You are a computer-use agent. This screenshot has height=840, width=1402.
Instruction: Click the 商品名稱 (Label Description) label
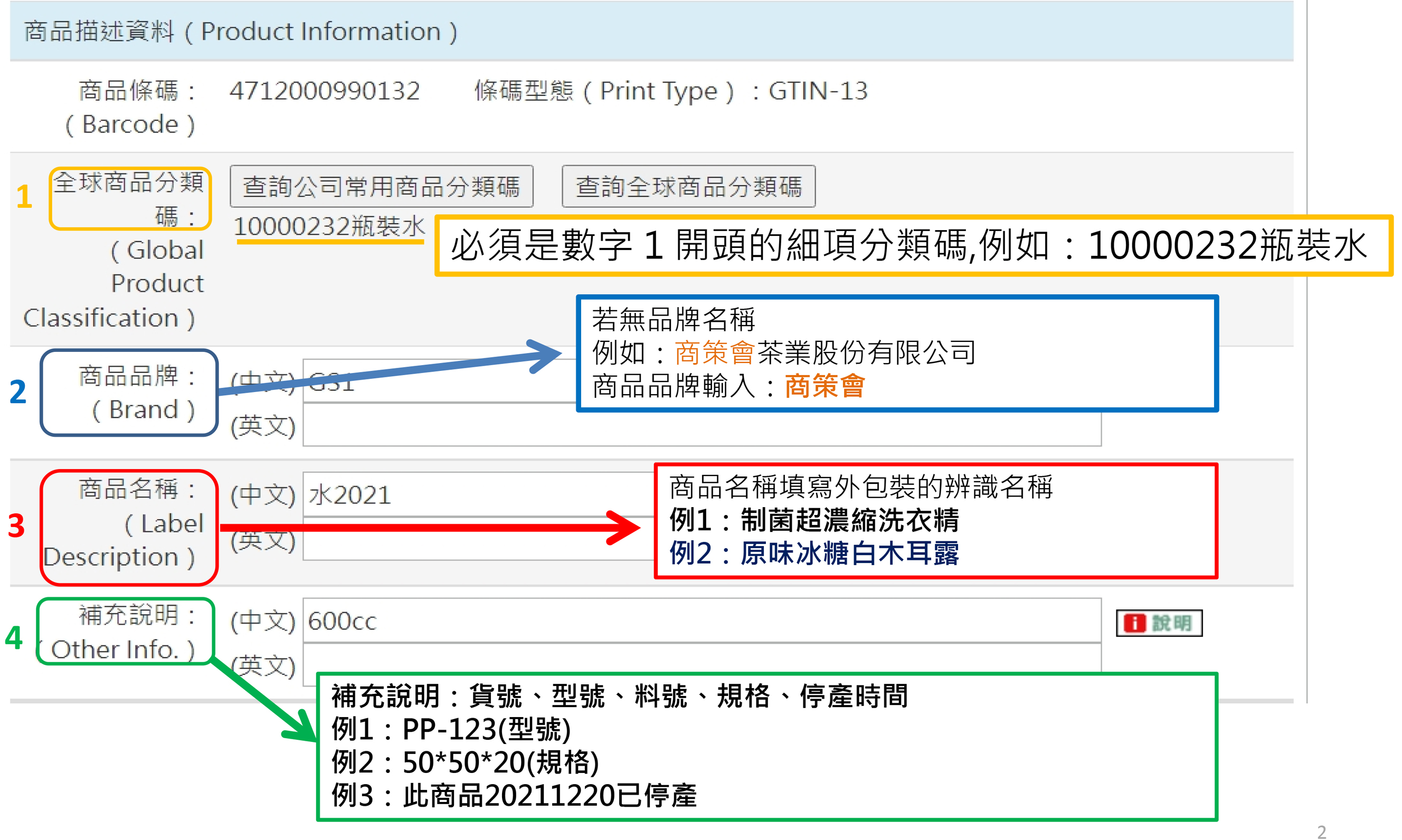point(123,522)
